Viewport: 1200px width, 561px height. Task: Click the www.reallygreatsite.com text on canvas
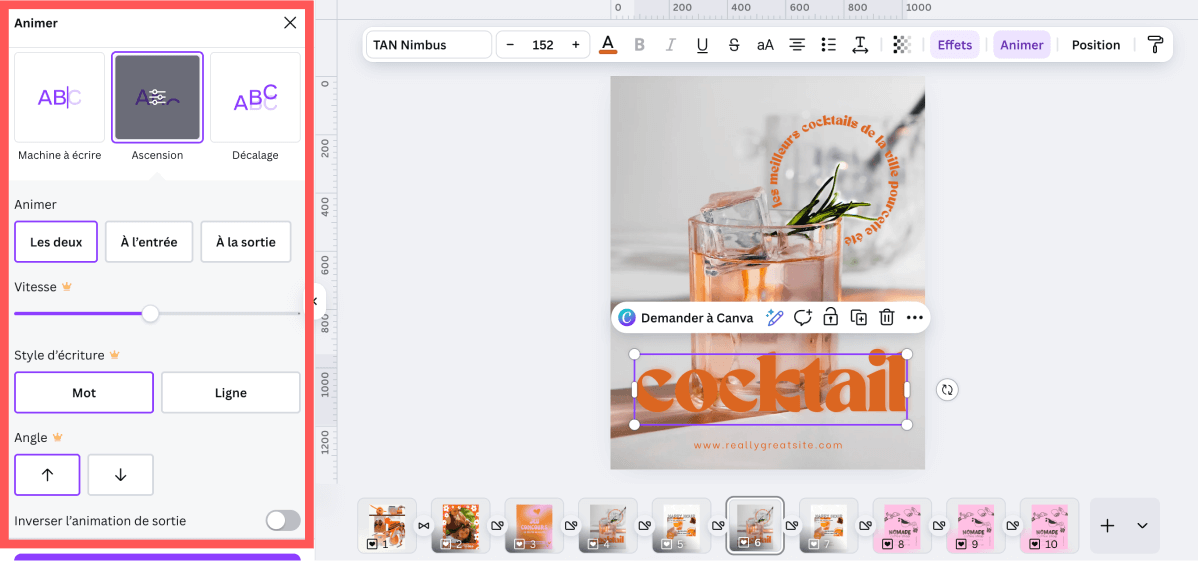tap(768, 446)
